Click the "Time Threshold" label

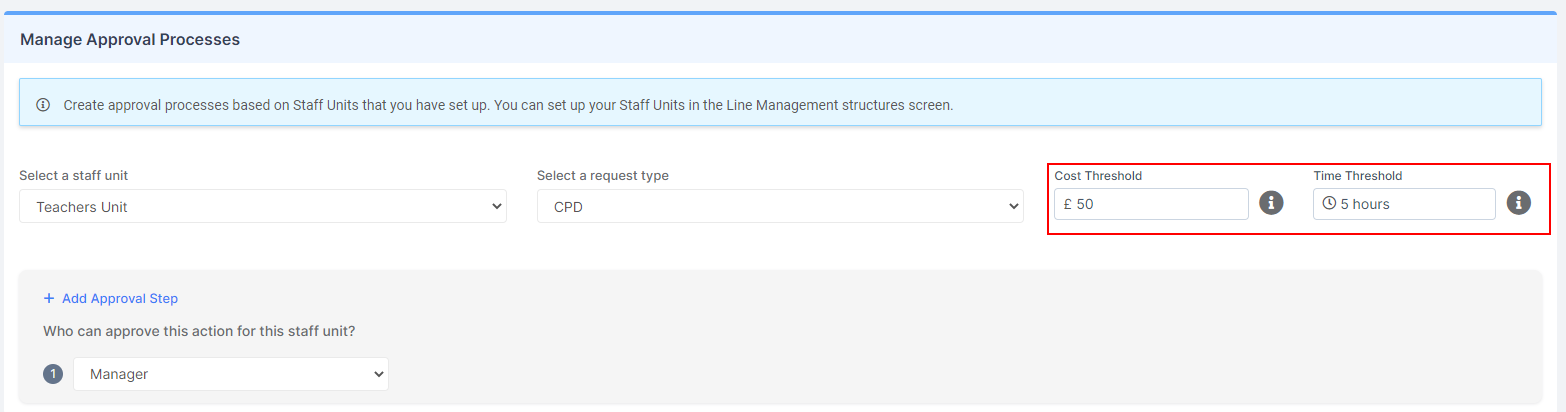click(1358, 176)
